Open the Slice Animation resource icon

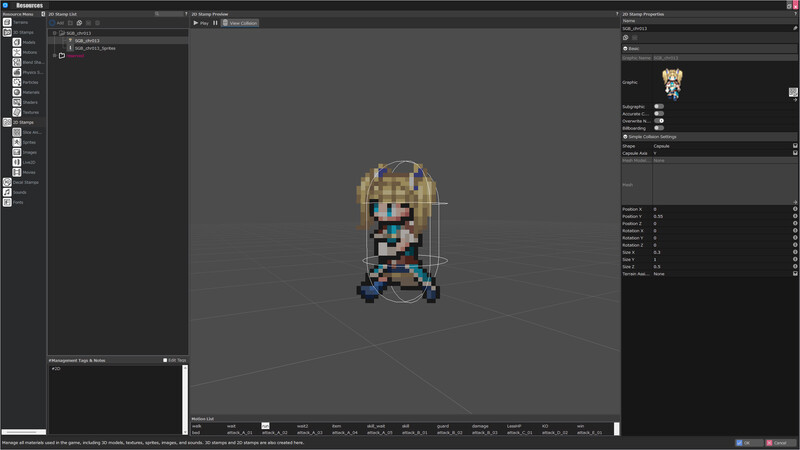coord(17,132)
